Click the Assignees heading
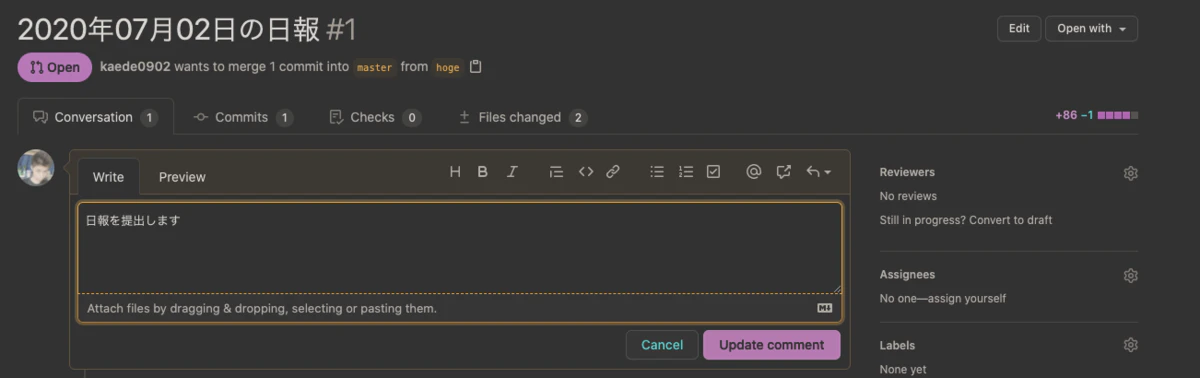The width and height of the screenshot is (1200, 378). (907, 274)
